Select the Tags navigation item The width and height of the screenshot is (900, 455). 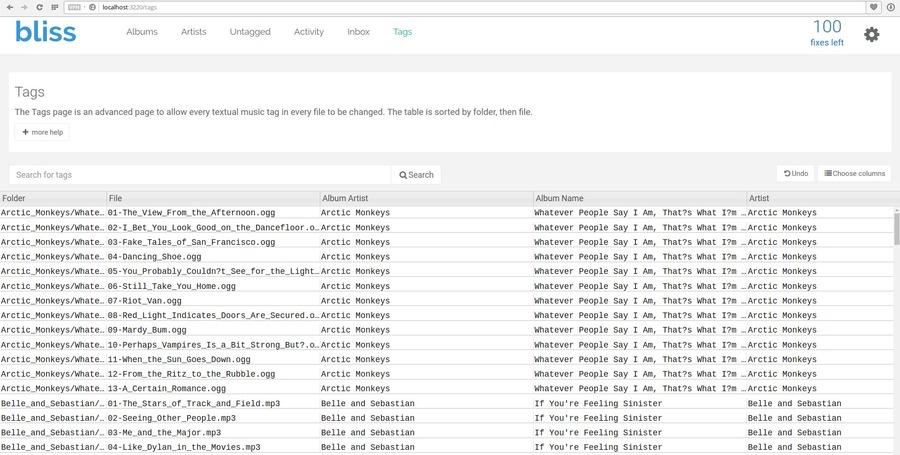point(402,32)
